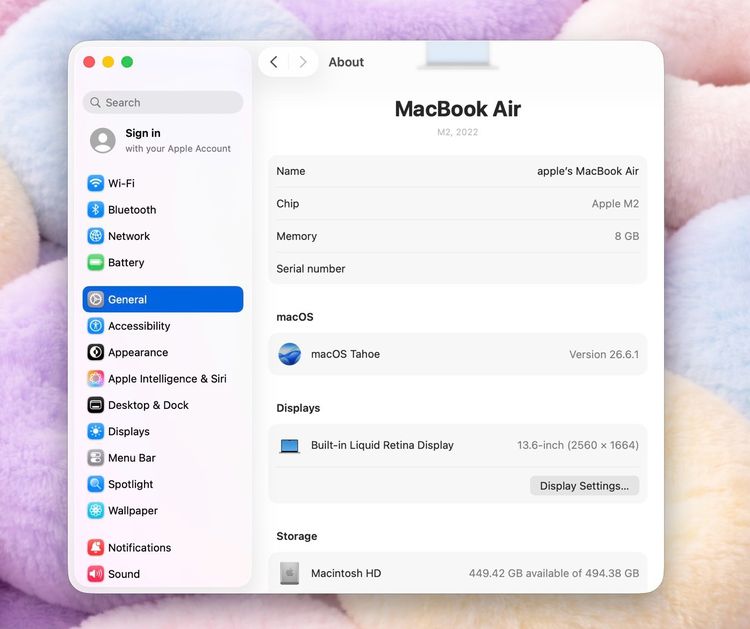Focus the Search field
The image size is (750, 629).
pos(163,102)
